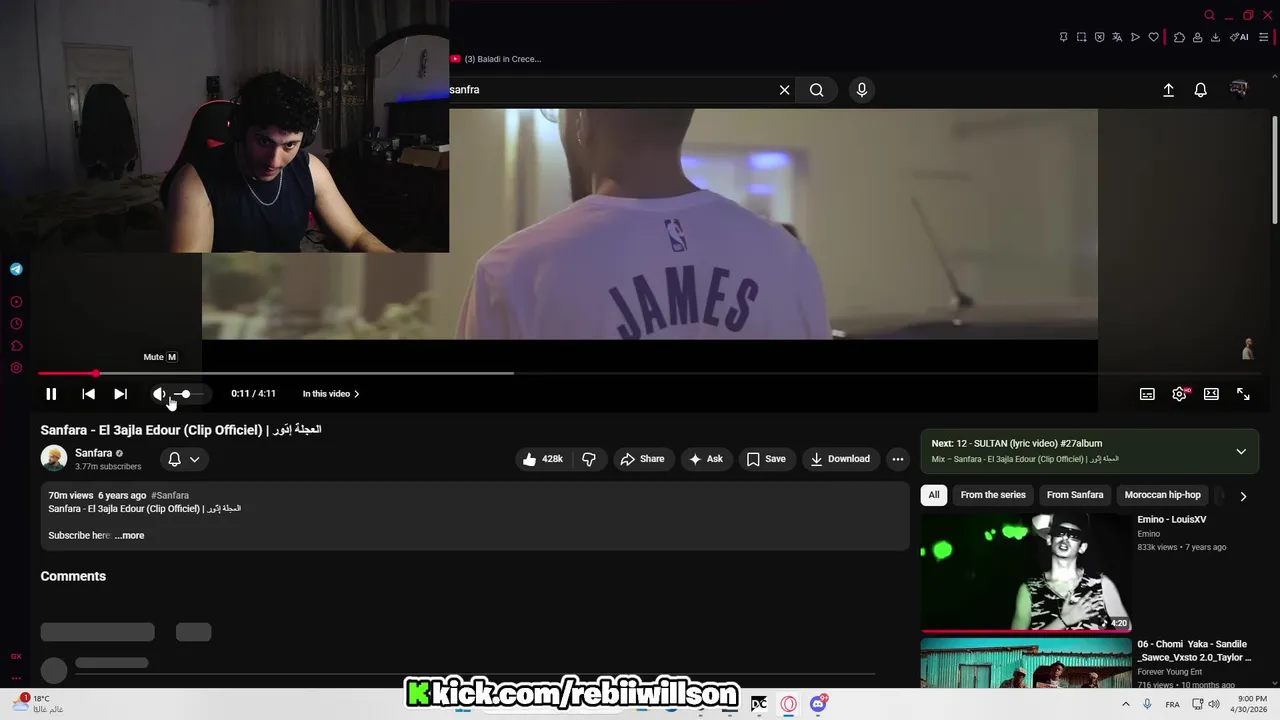This screenshot has width=1280, height=720.
Task: Switch to theater mode
Action: [x=1211, y=394]
